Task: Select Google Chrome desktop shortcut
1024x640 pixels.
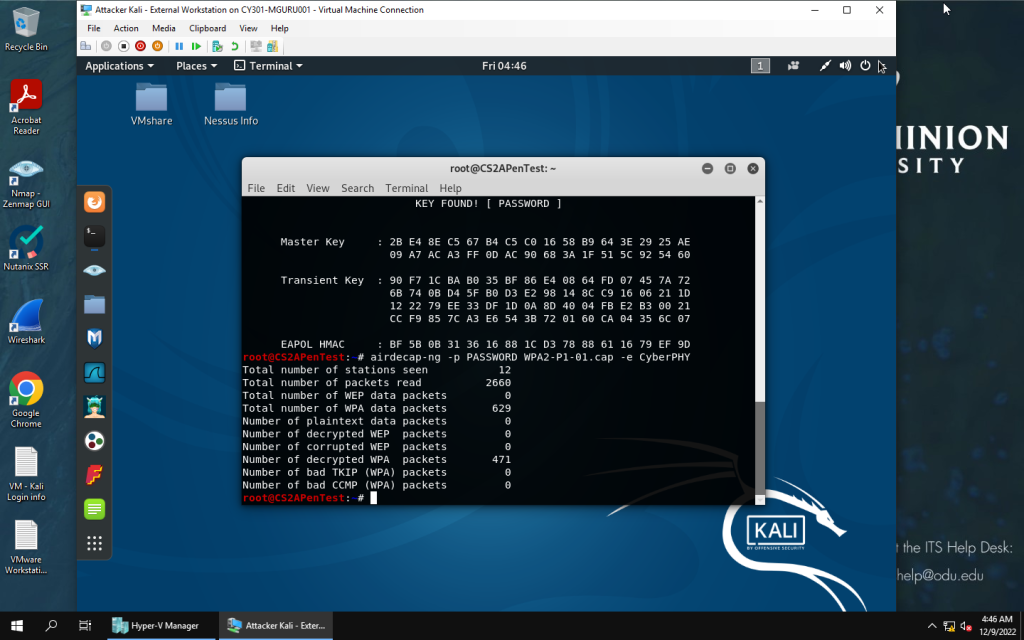Action: click(x=26, y=400)
